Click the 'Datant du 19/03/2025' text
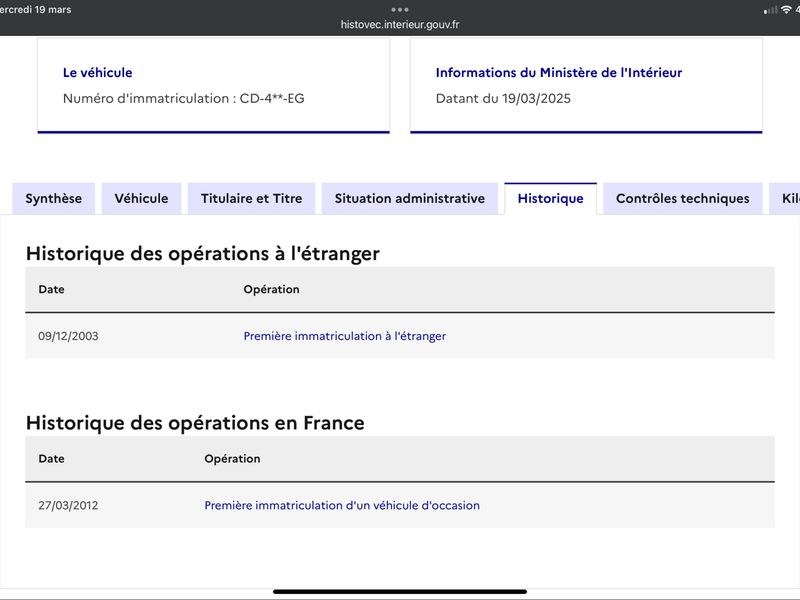 [503, 98]
